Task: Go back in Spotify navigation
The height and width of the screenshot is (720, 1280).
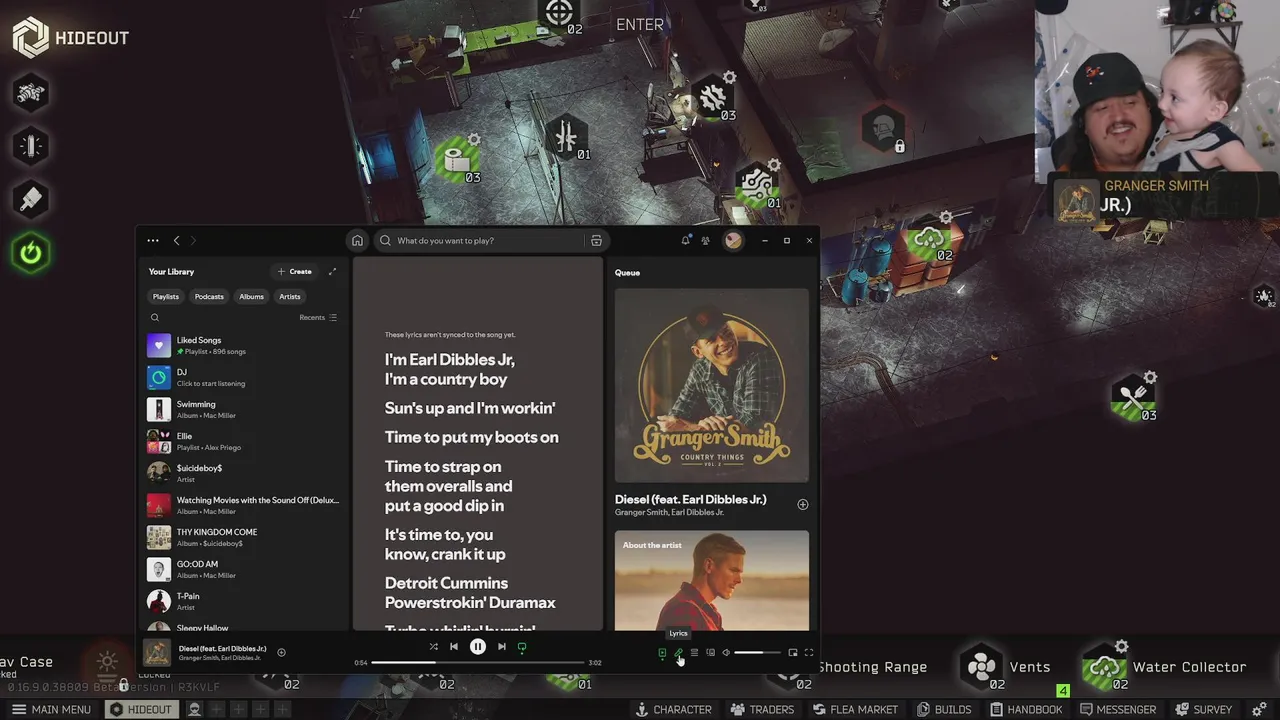Action: tap(177, 240)
